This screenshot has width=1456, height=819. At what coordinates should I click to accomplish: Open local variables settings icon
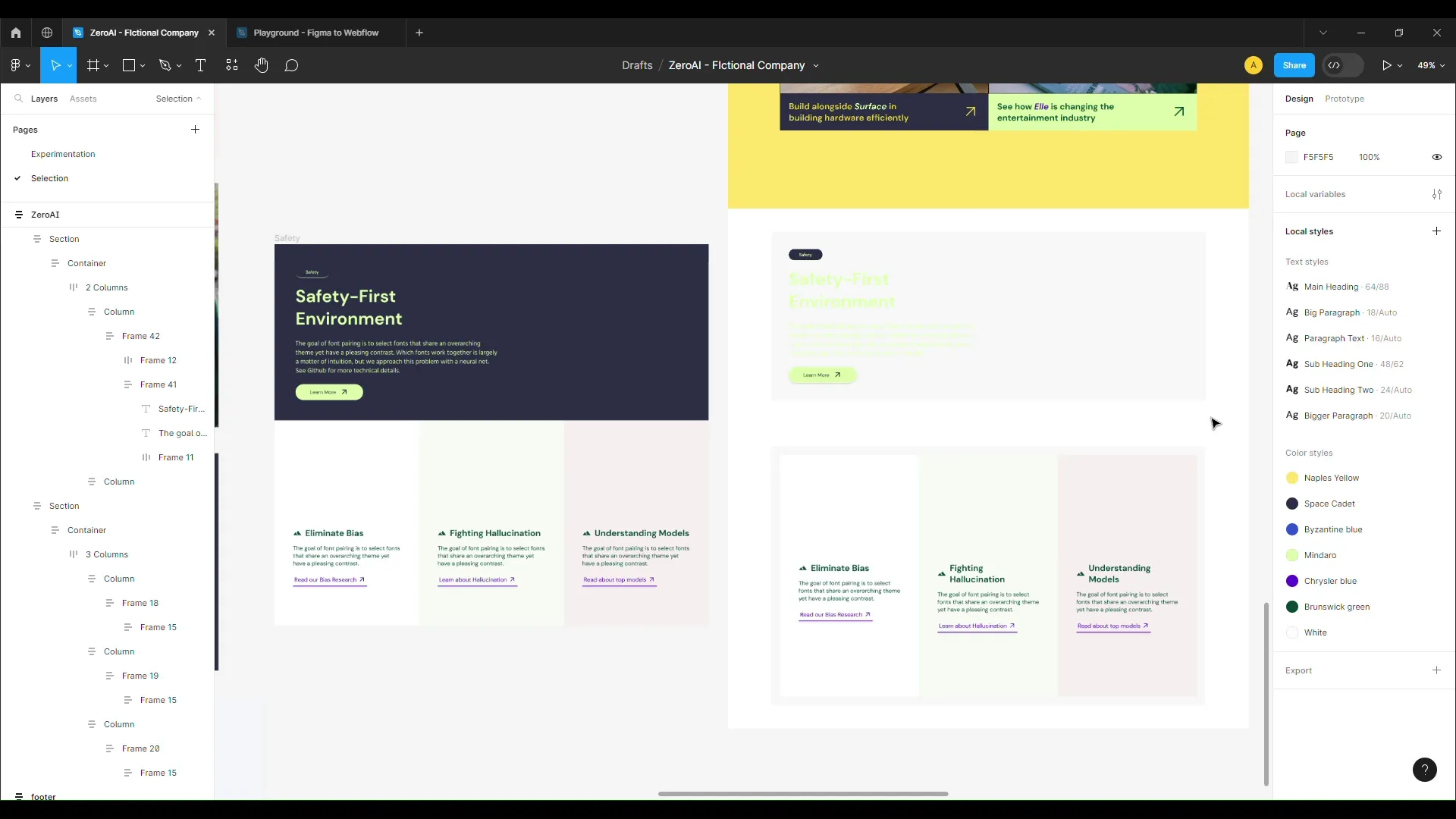(1436, 194)
